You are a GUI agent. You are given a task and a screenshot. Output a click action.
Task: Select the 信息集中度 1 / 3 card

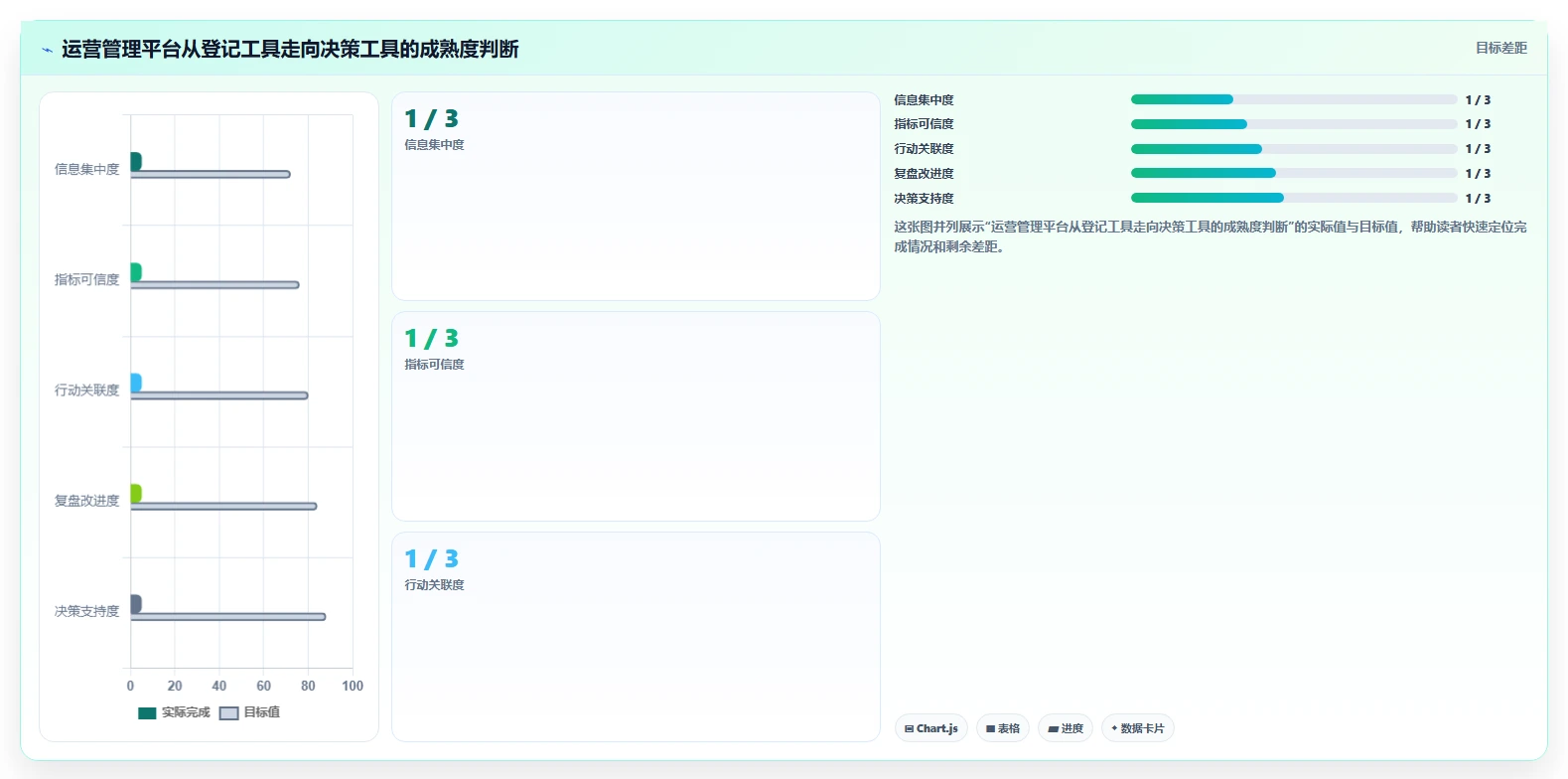[x=636, y=196]
